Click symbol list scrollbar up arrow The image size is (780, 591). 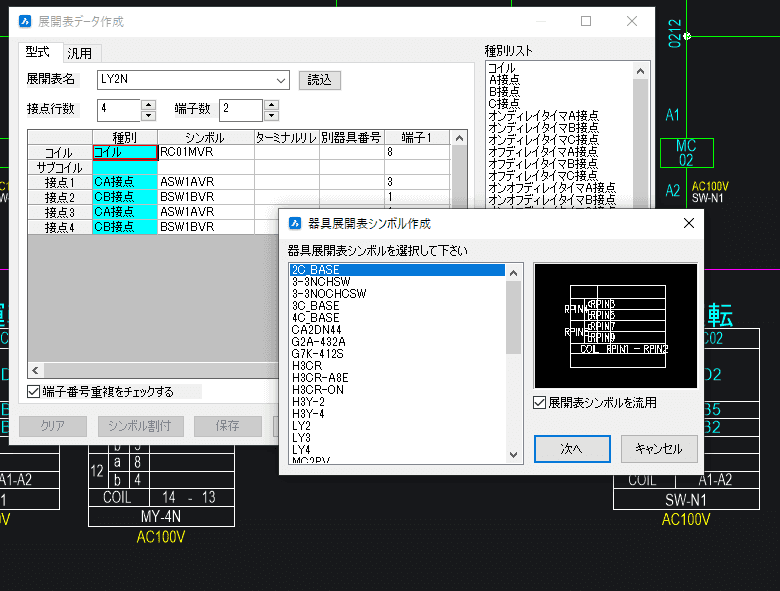point(514,273)
